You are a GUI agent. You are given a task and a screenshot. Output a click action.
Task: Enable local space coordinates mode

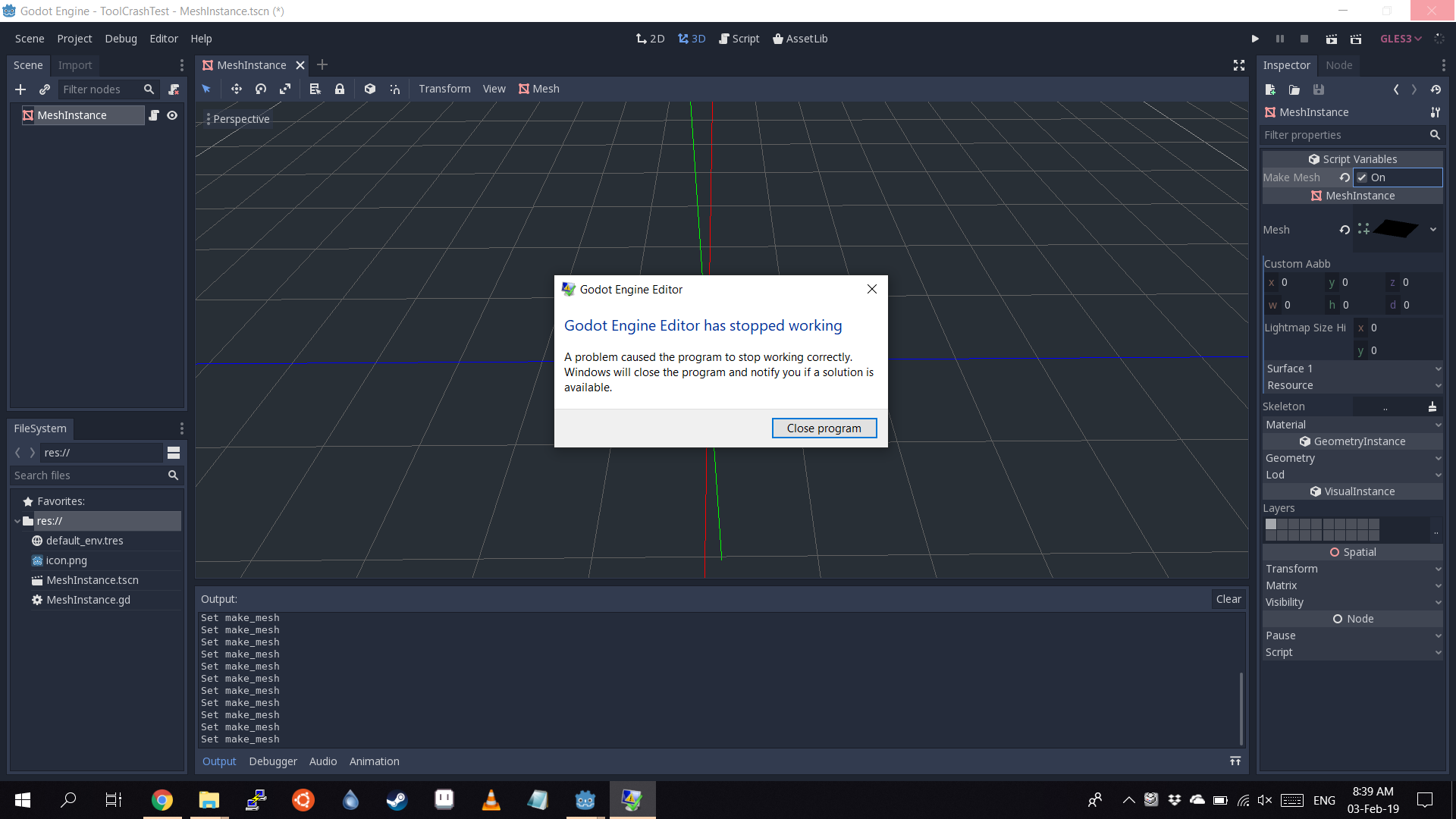[369, 89]
